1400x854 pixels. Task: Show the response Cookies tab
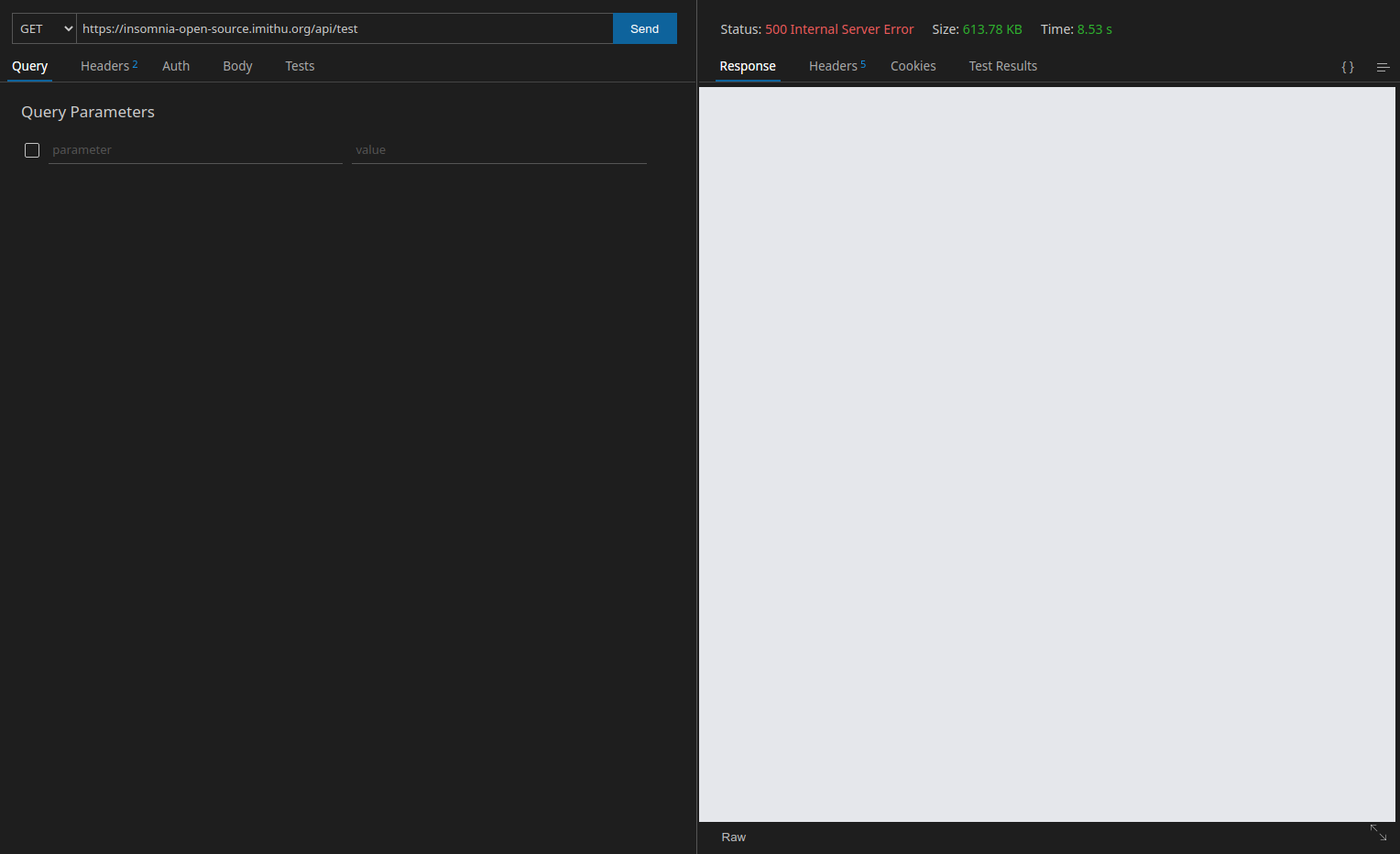pos(913,65)
